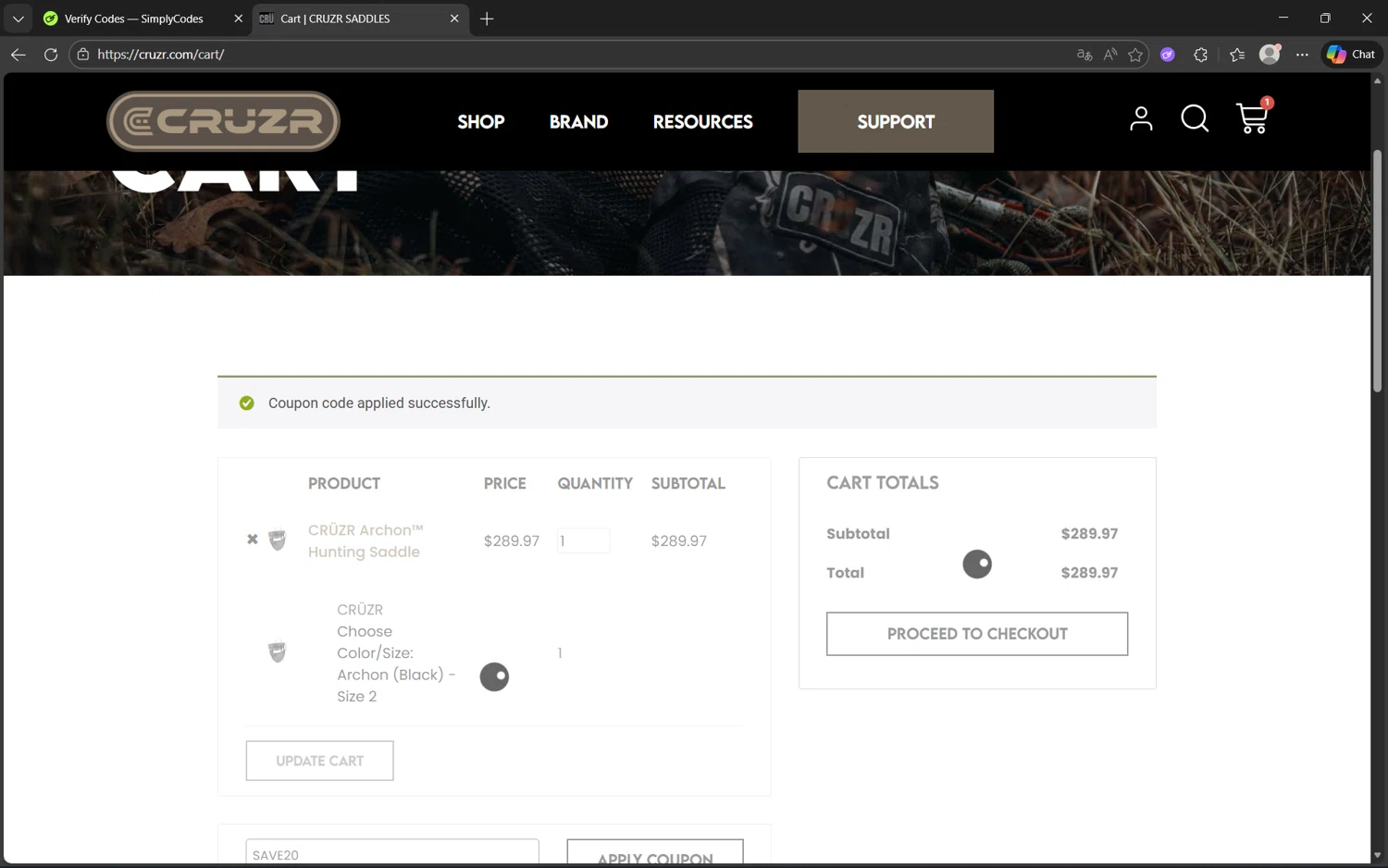Click the Archon (Black) - Size 2 text
The height and width of the screenshot is (868, 1388).
pos(396,686)
